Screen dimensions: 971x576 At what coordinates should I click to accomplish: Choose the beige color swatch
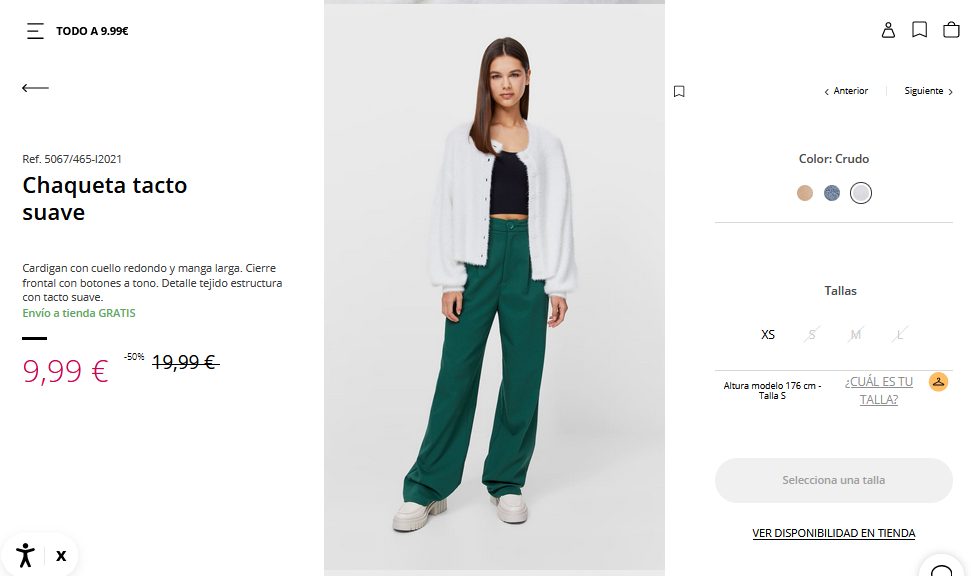point(804,193)
